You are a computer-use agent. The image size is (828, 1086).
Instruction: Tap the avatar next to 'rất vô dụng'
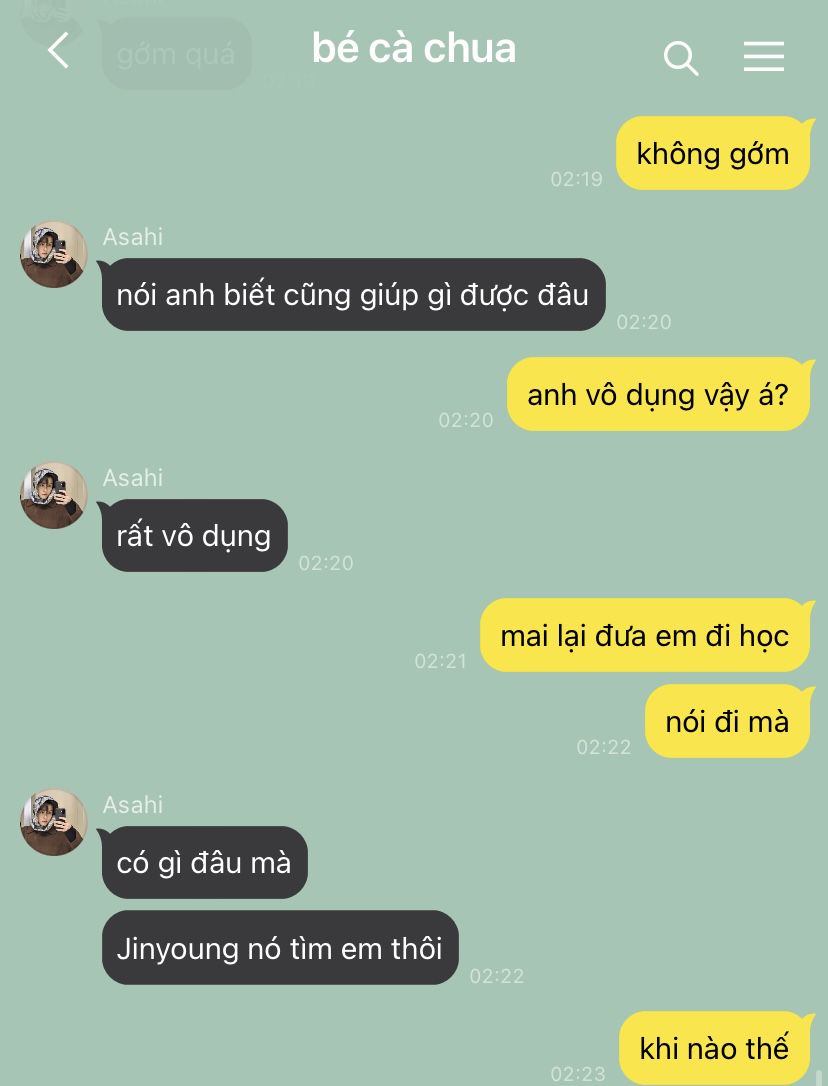click(x=53, y=495)
